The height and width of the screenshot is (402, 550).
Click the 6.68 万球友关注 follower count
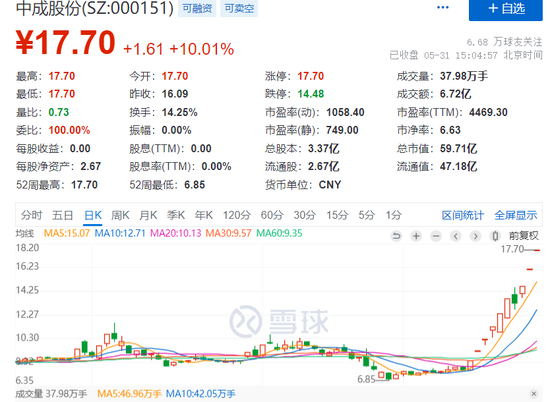pyautogui.click(x=504, y=42)
